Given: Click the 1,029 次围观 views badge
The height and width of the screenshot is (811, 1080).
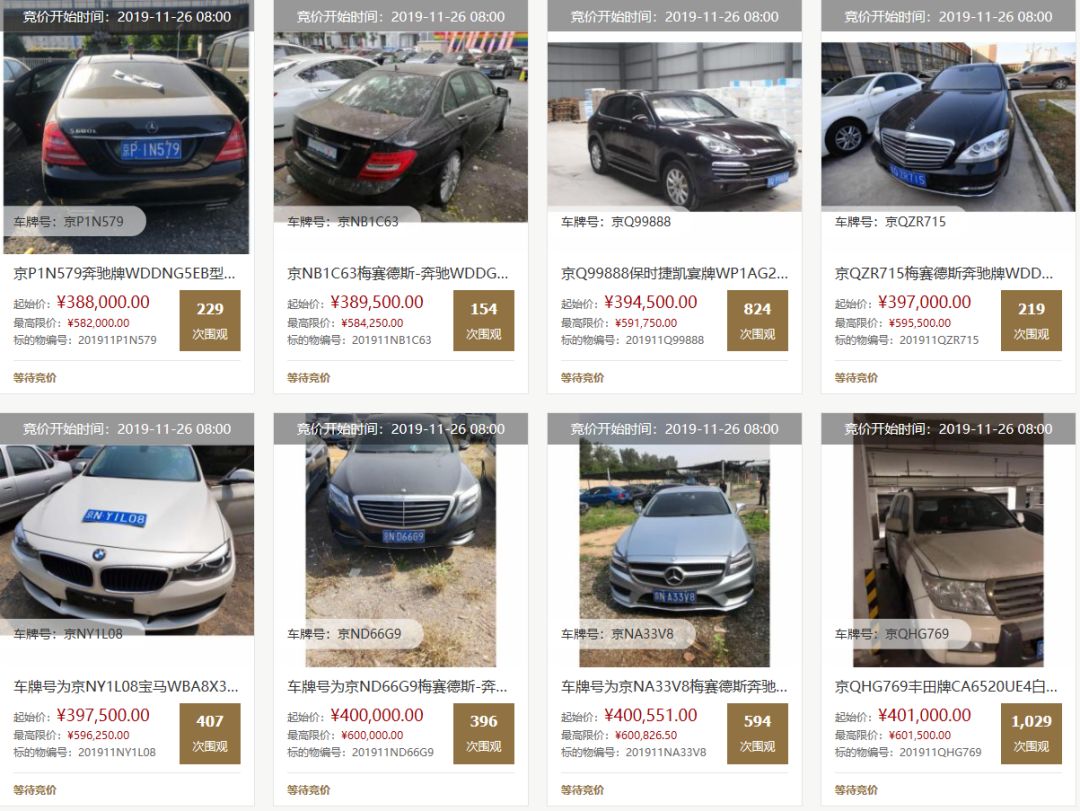Looking at the screenshot, I should coord(1031,733).
